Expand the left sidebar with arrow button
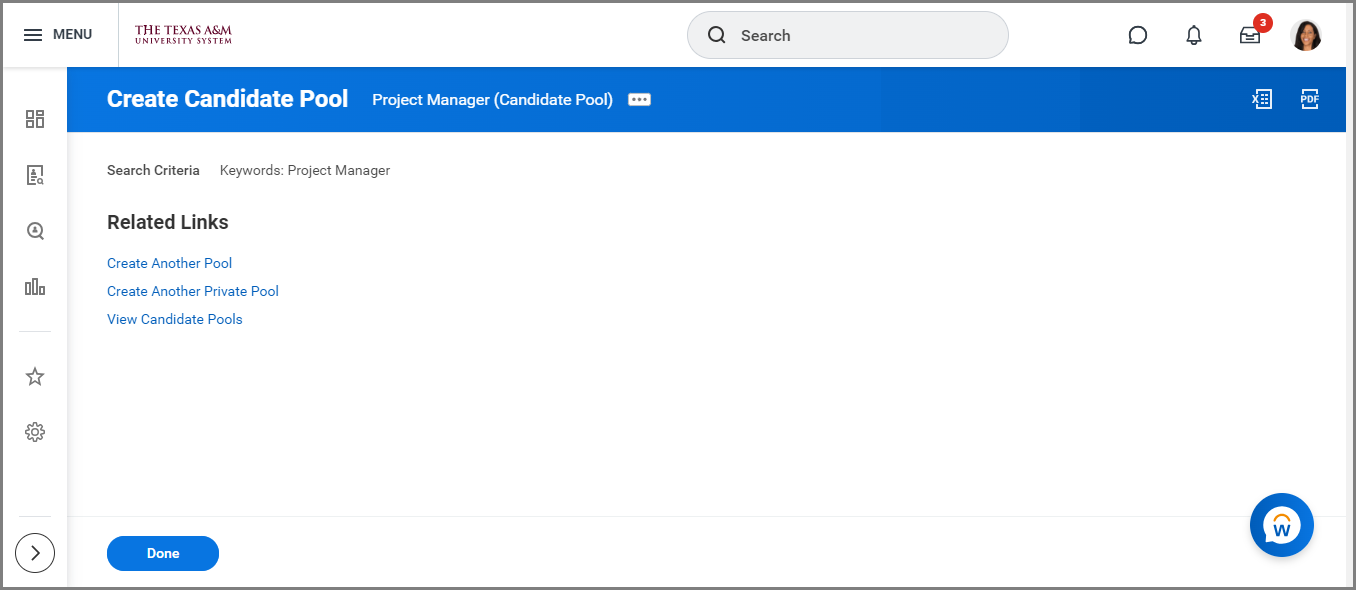The width and height of the screenshot is (1356, 590). click(35, 552)
